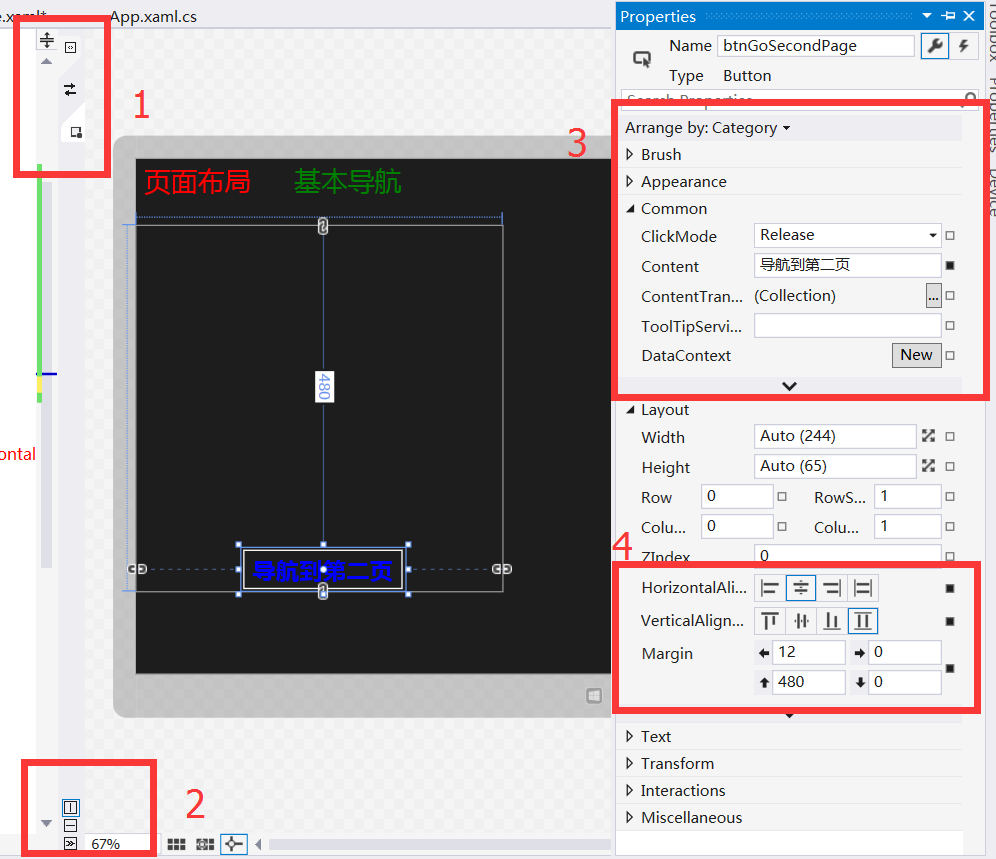
Task: Select Center horizontal alignment
Action: tap(801, 588)
